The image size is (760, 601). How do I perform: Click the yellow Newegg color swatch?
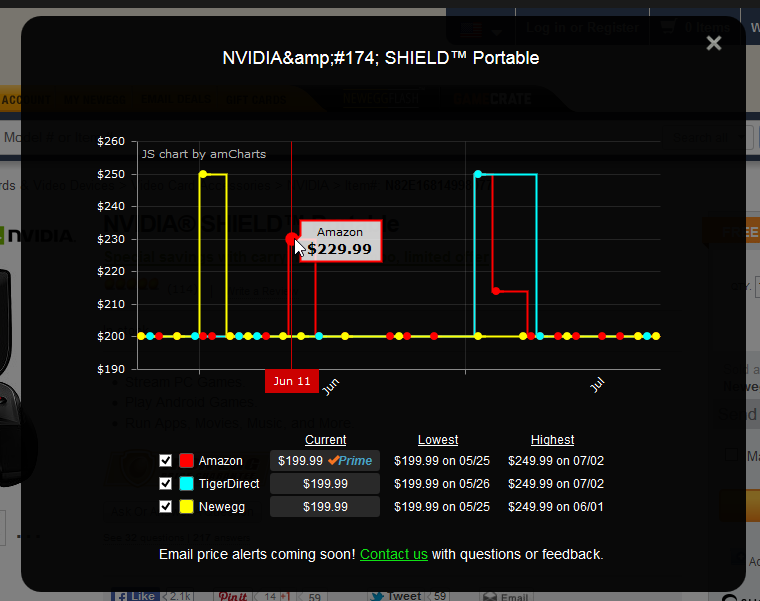[x=186, y=506]
